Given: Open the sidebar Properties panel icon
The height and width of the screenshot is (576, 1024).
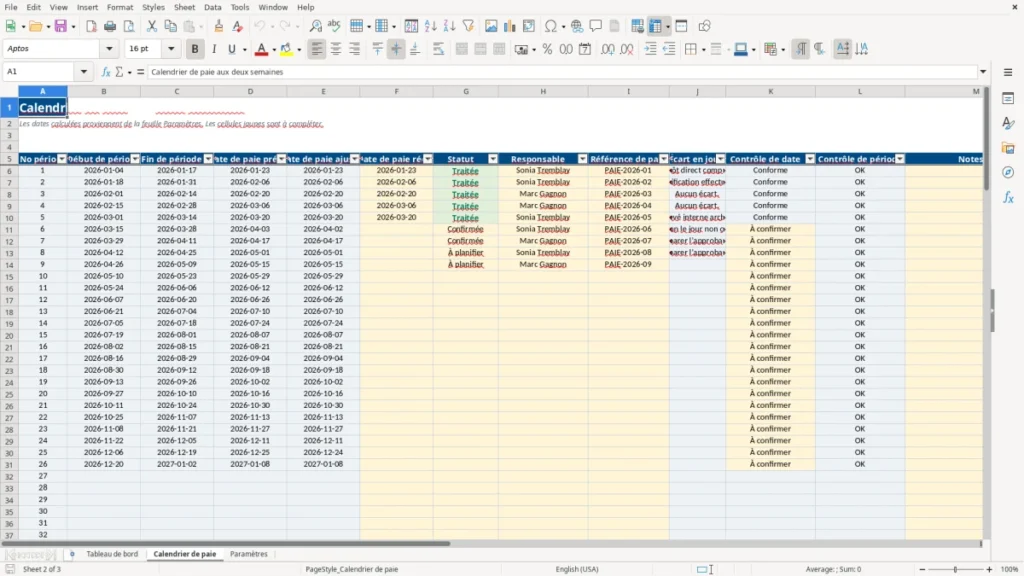Looking at the screenshot, I should 1008,99.
